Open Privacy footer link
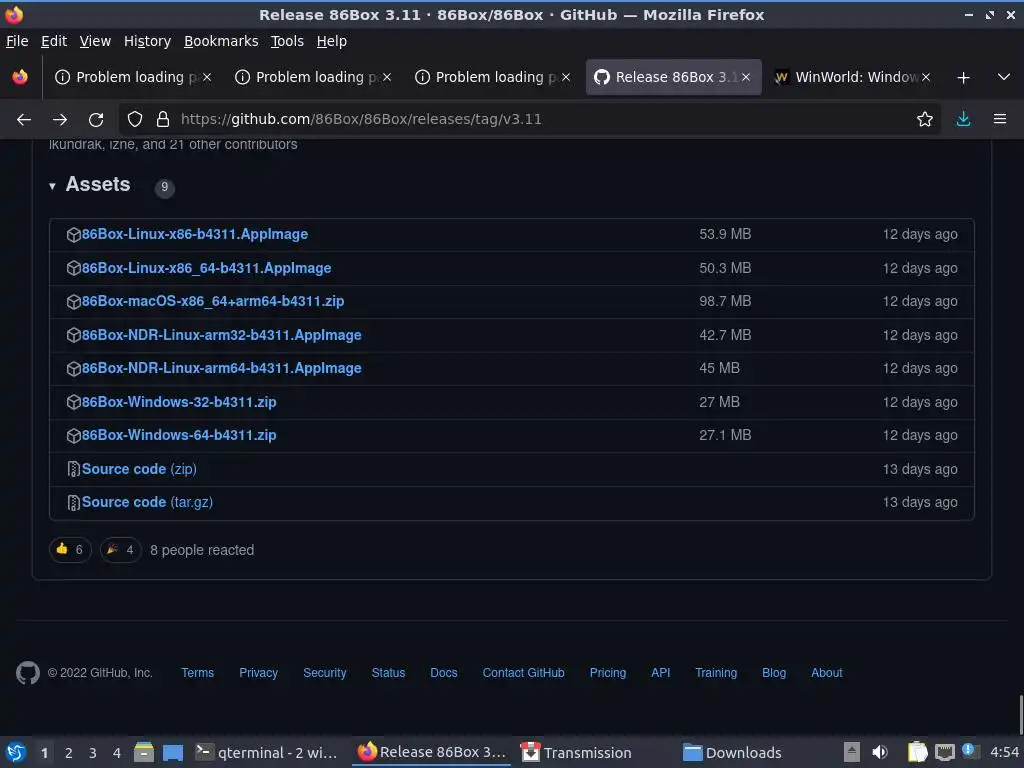Screen dimensions: 1024x768 258,673
